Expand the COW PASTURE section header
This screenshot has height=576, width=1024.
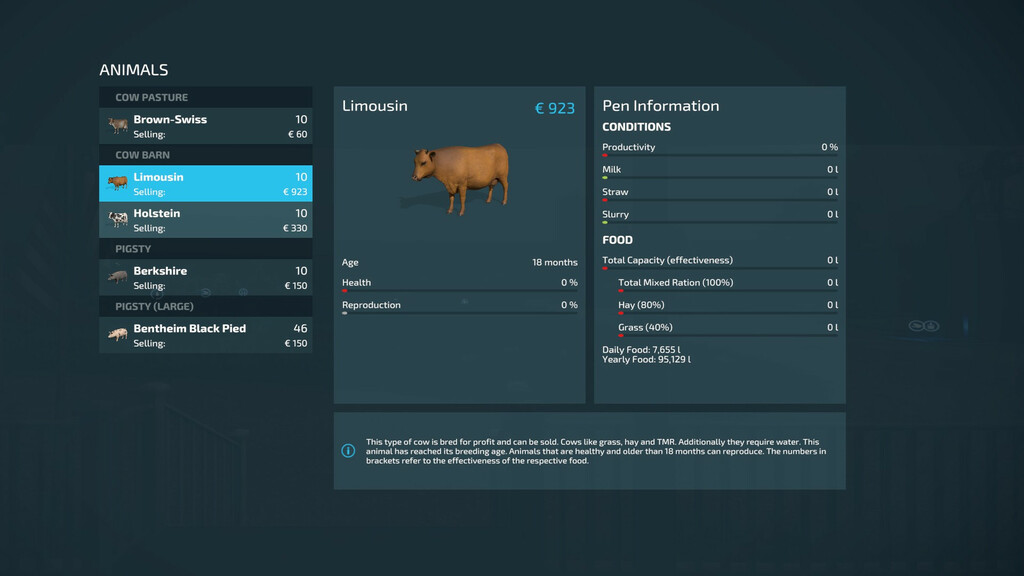pyautogui.click(x=205, y=97)
